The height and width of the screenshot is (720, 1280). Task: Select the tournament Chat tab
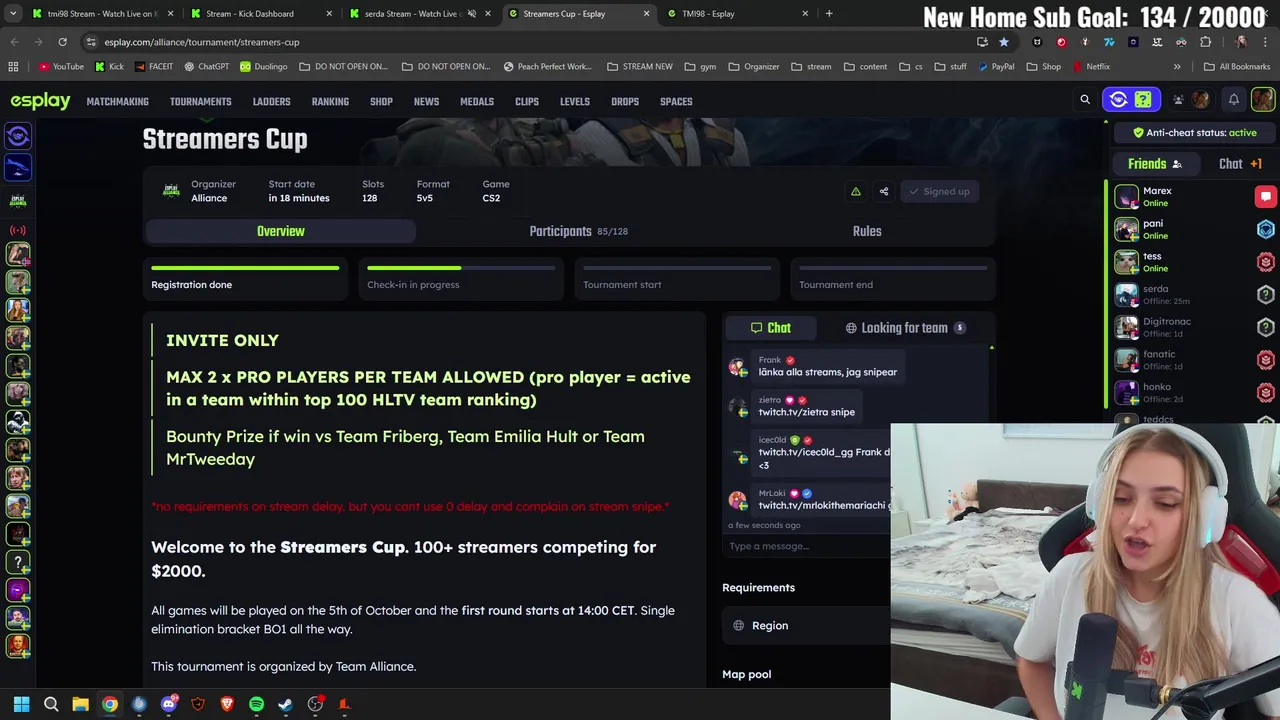770,328
